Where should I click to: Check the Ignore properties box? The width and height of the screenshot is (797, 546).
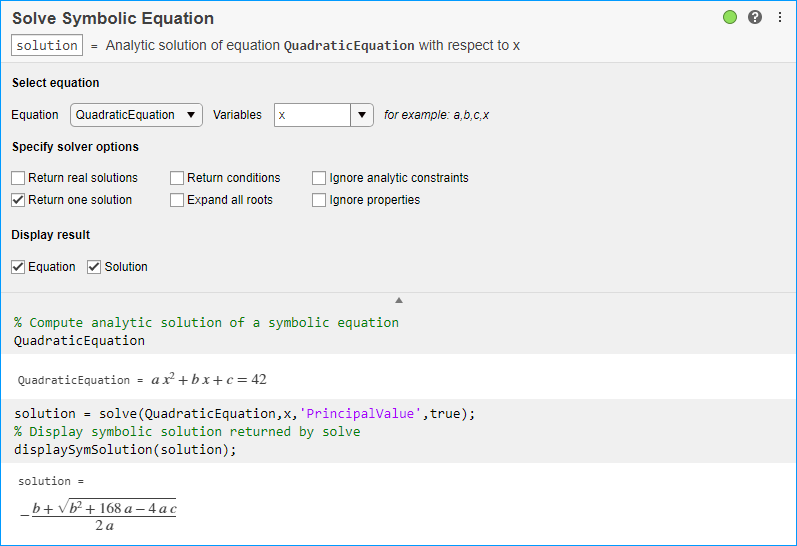coord(319,200)
